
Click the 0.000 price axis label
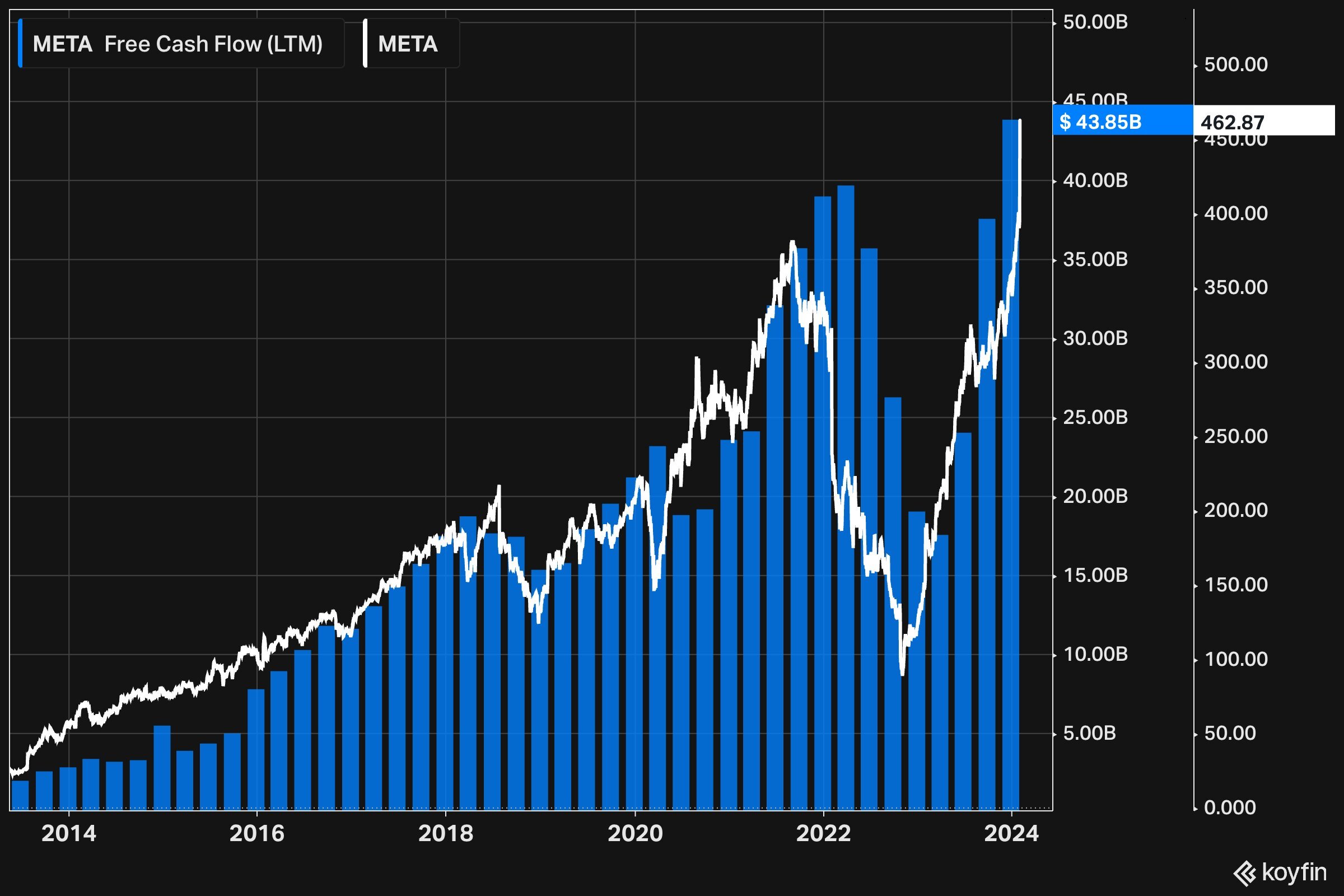coord(1230,808)
